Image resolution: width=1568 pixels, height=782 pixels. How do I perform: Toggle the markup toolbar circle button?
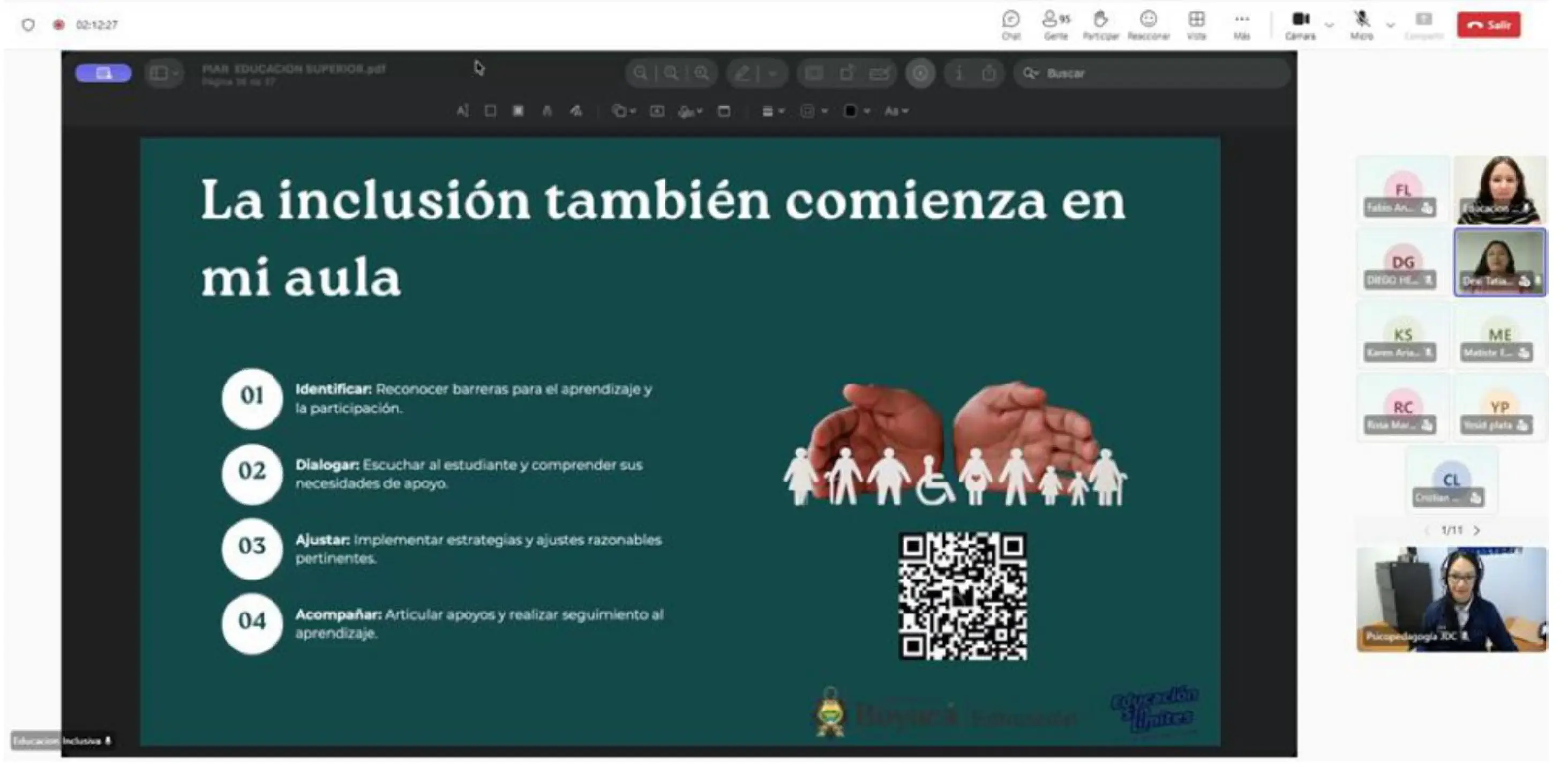click(x=920, y=73)
